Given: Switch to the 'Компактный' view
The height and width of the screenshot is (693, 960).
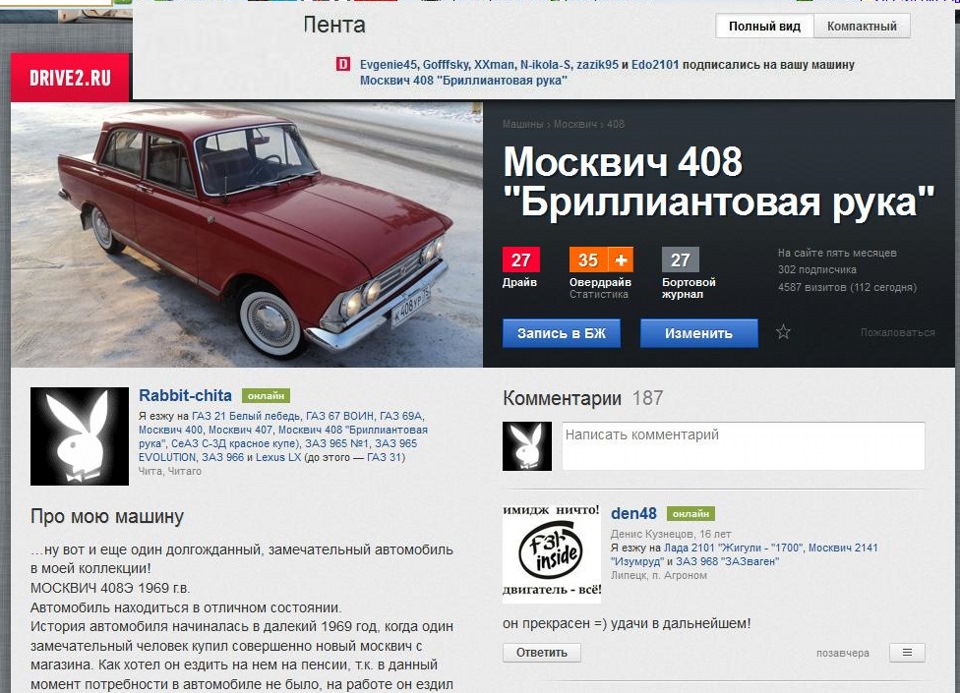Looking at the screenshot, I should point(861,26).
